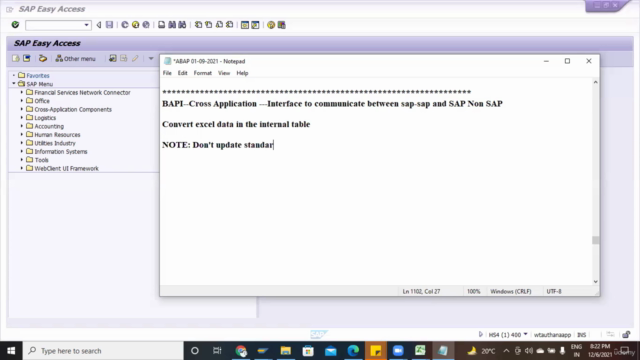Click the yellow Exit icon in SAP toolbar
This screenshot has width=640, height=360.
(135, 25)
